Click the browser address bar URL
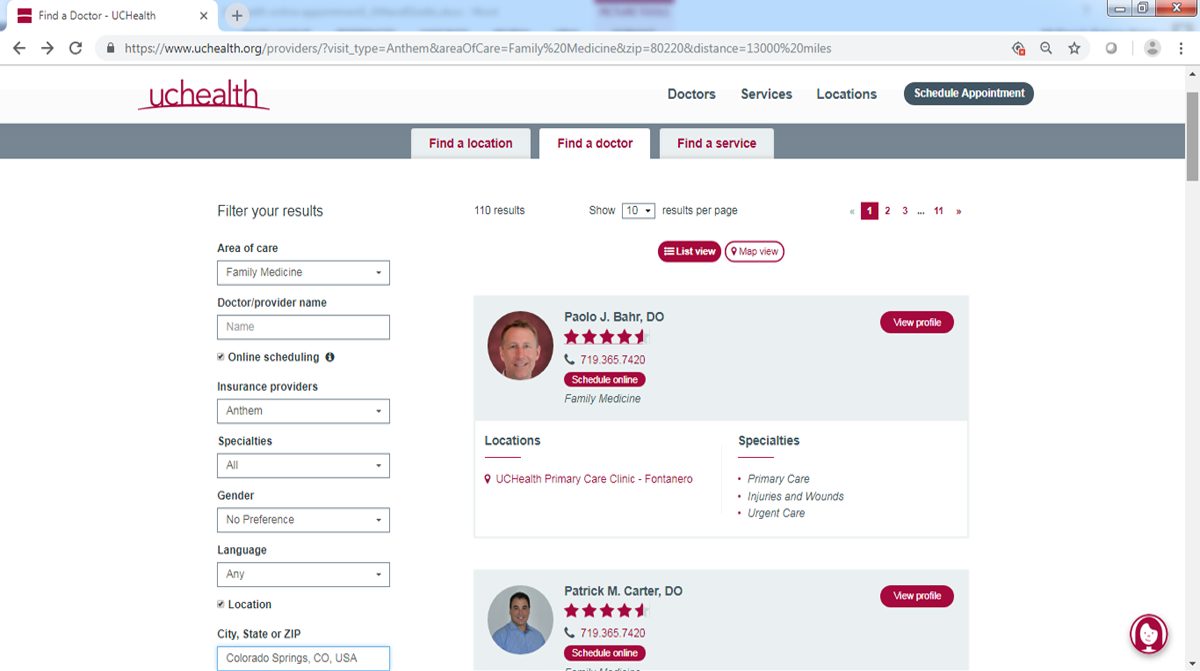This screenshot has height=671, width=1200. (478, 48)
